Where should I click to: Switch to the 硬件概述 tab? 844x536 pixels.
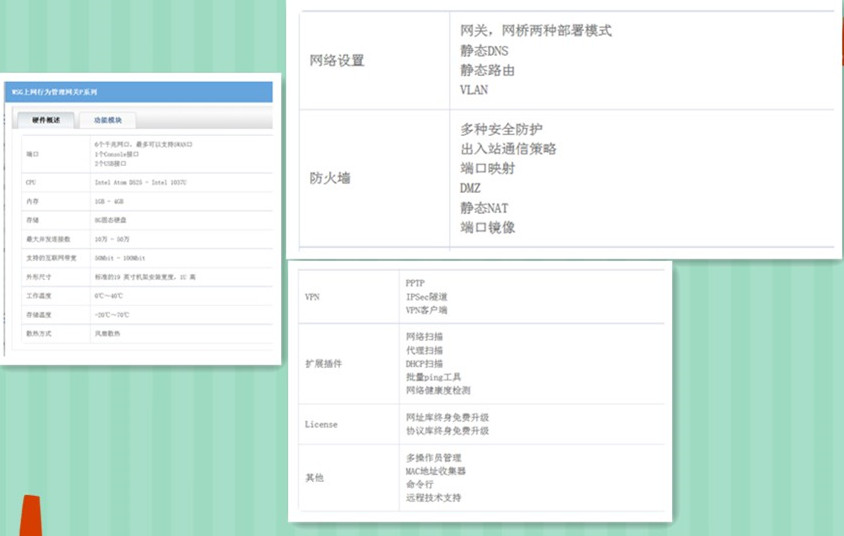coord(45,120)
